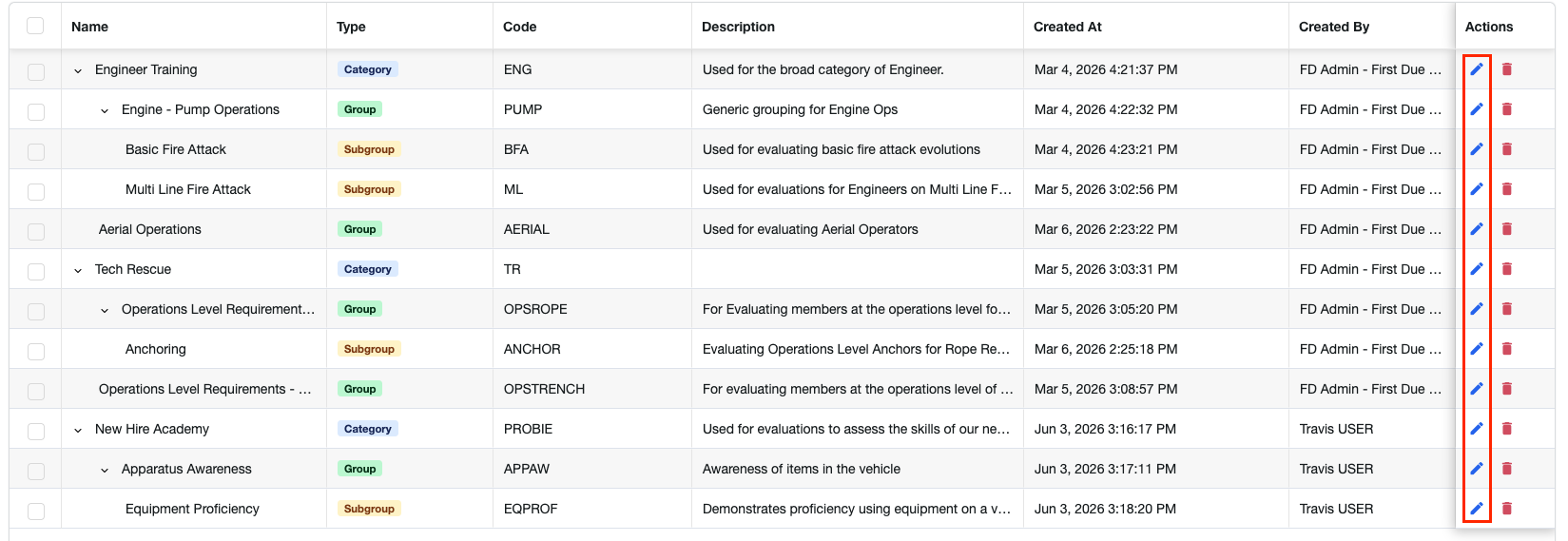Delete the Basic Fire Attack row

coord(1507,149)
